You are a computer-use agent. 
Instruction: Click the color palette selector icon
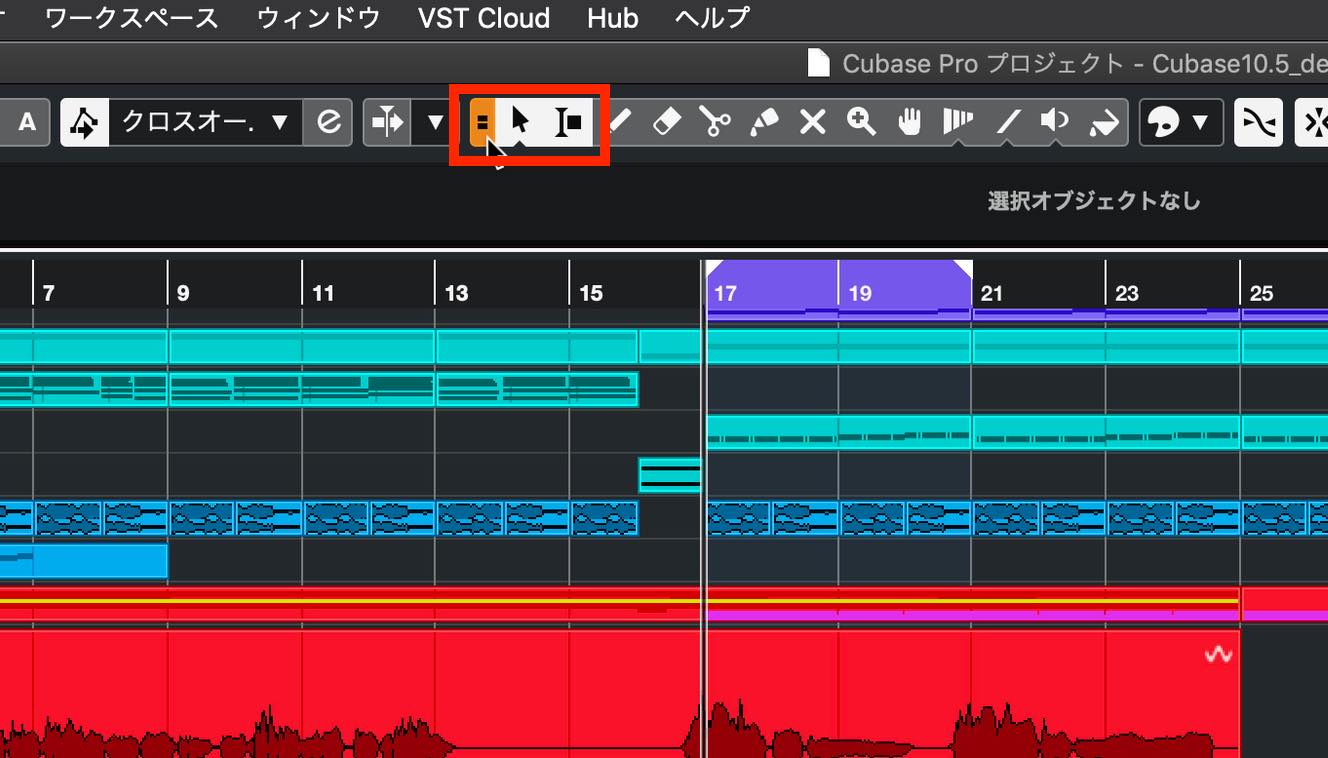(x=1161, y=122)
